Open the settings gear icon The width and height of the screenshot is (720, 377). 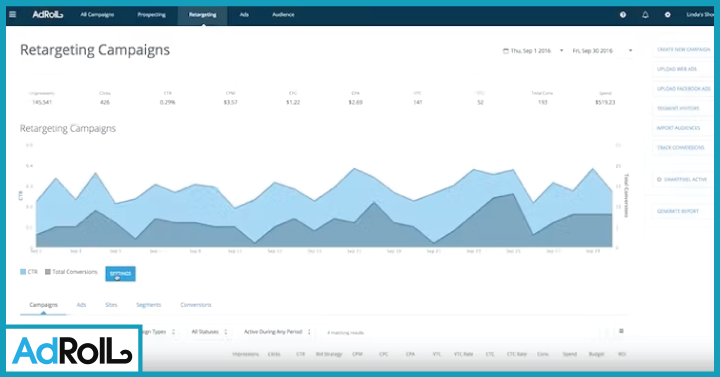point(668,15)
